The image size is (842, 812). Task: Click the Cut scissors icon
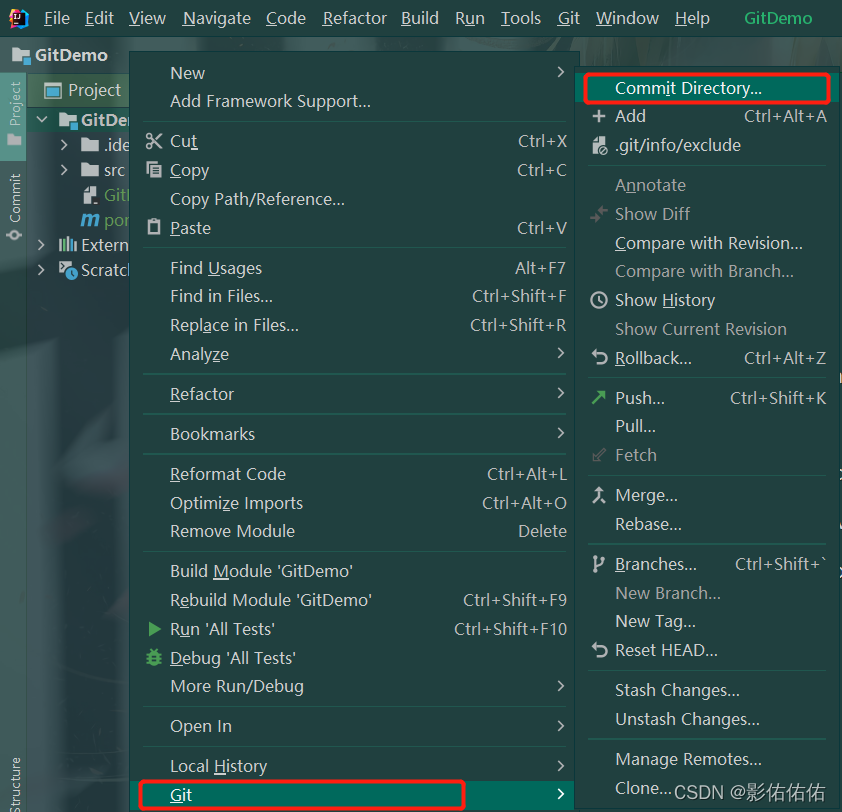[154, 141]
